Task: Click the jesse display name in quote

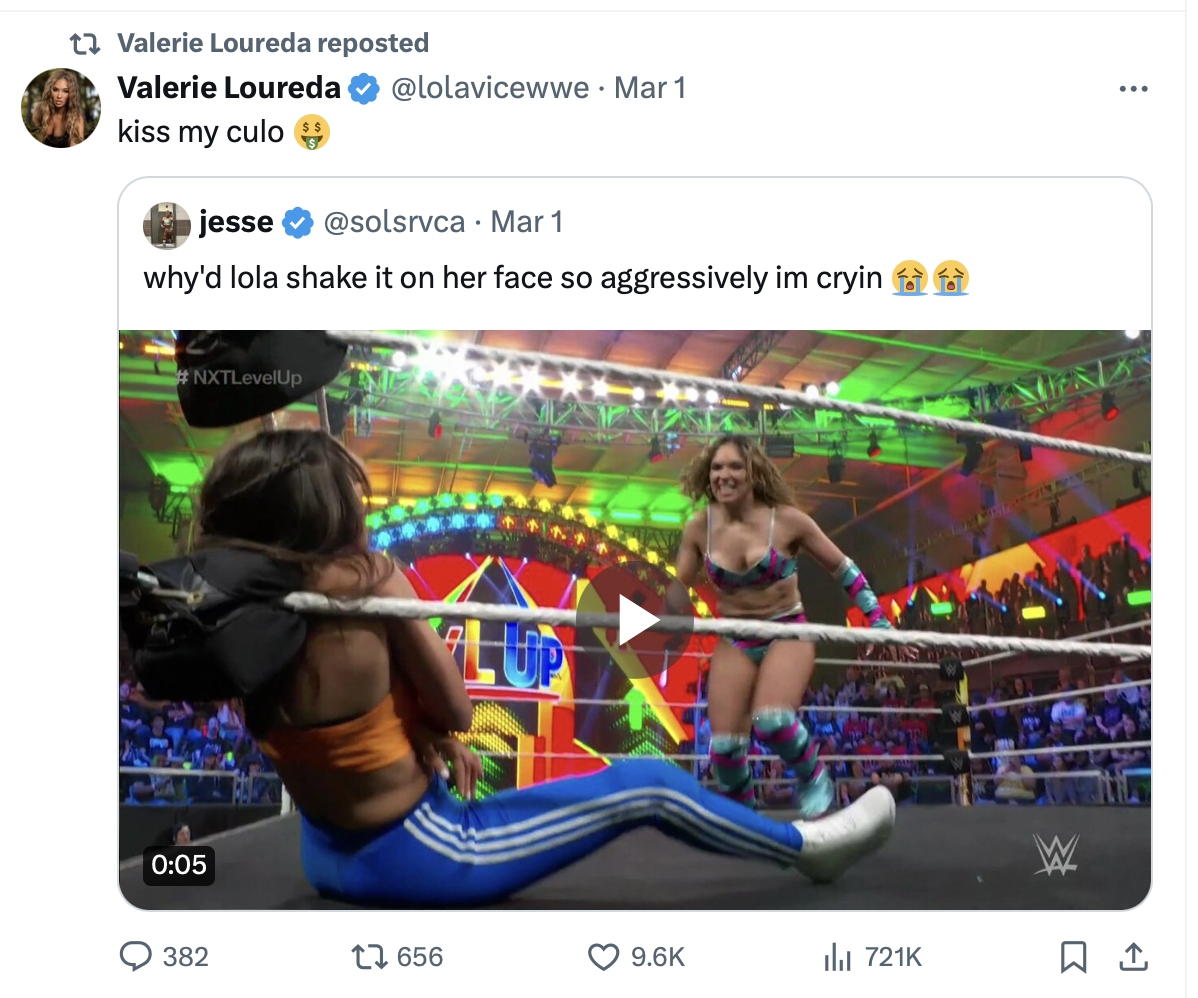Action: (x=236, y=221)
